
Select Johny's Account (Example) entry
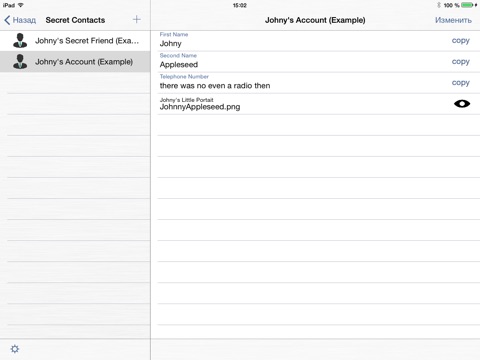click(75, 62)
